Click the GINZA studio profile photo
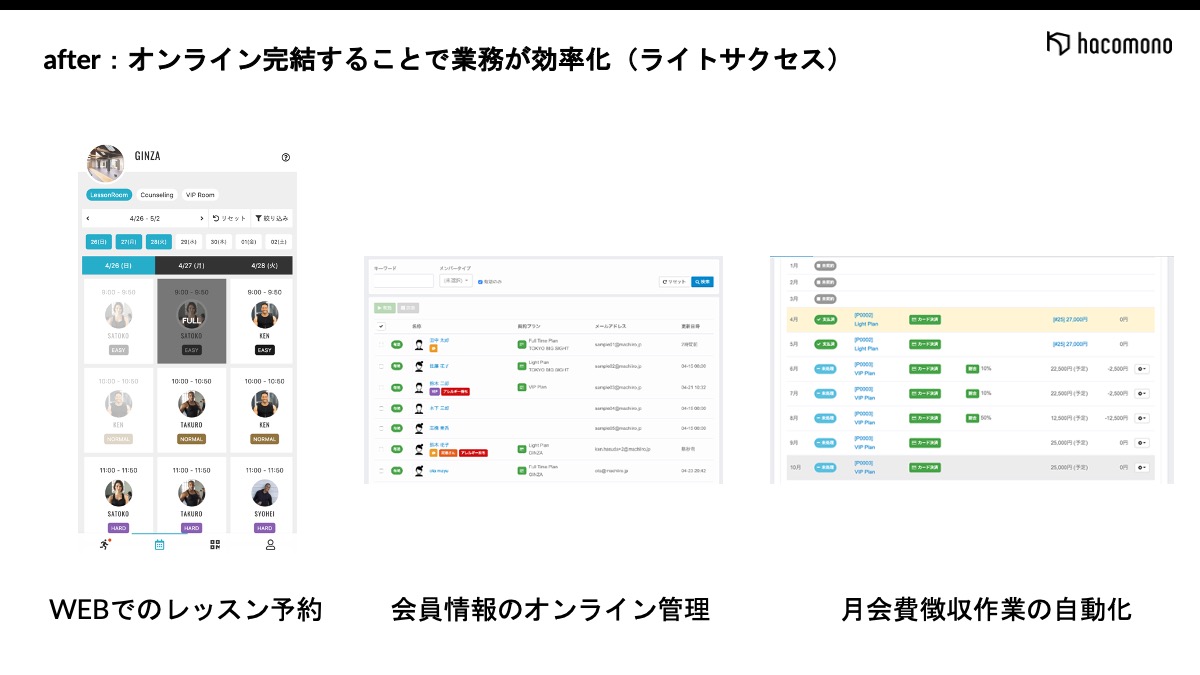1200x675 pixels. (x=106, y=163)
